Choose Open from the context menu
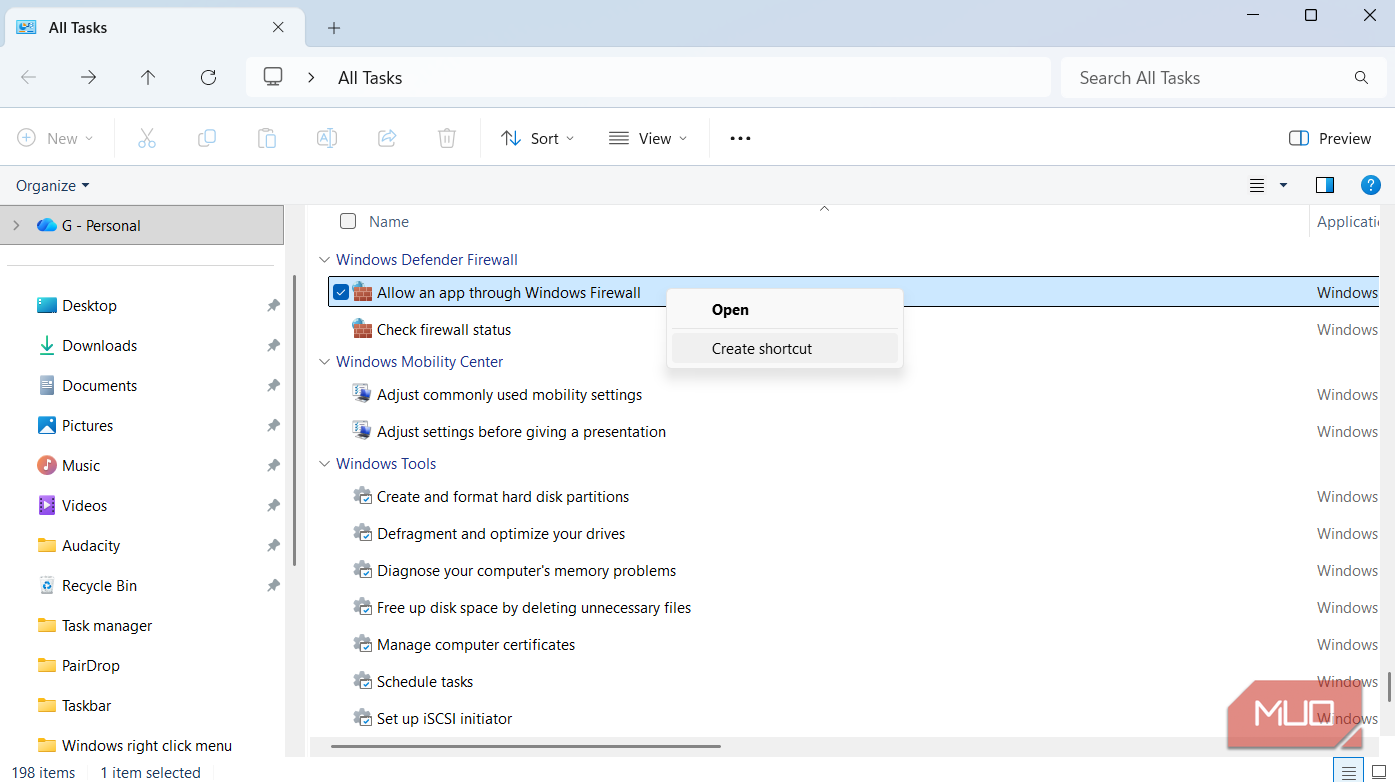Image resolution: width=1395 pixels, height=782 pixels. click(x=785, y=310)
